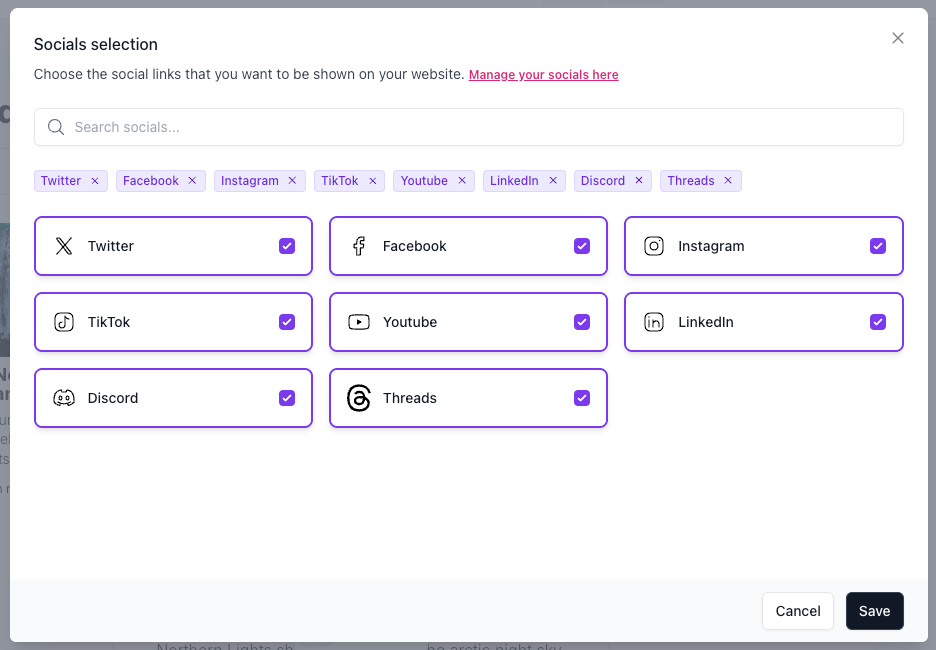Uncheck the Instagram checkbox
The image size is (936, 650).
[x=878, y=246]
